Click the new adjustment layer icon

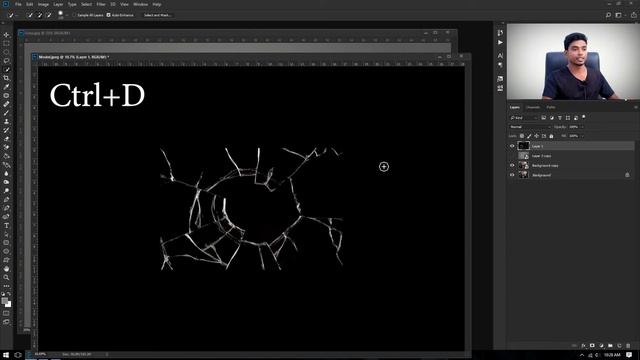(601, 346)
